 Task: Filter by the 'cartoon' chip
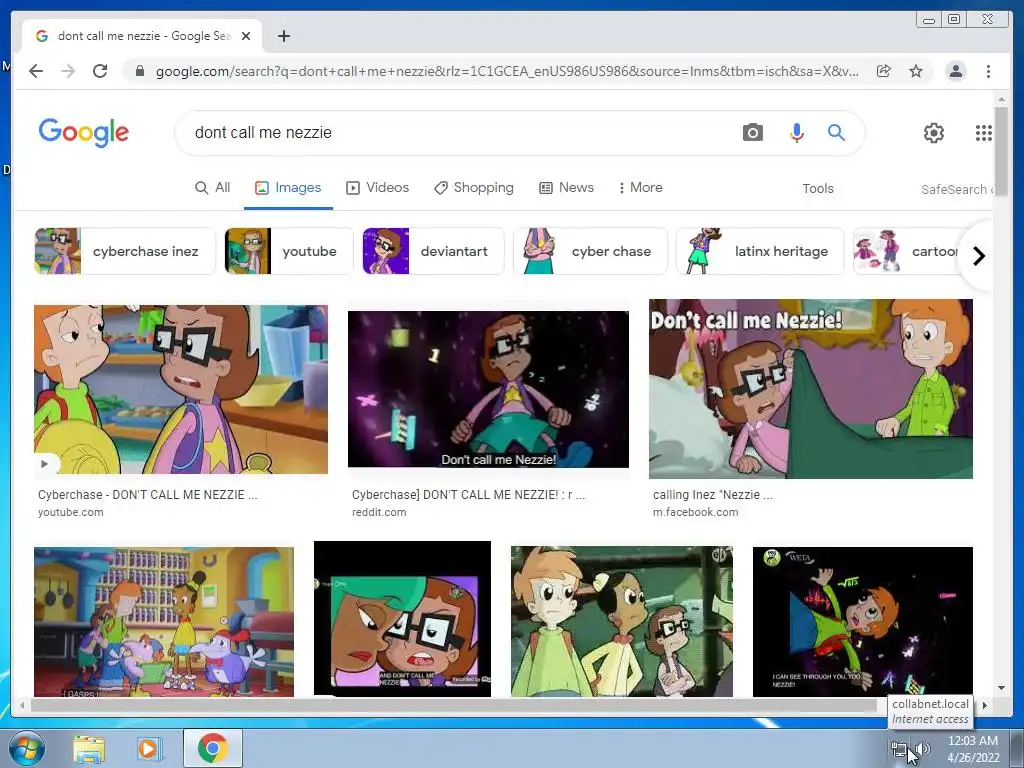pos(908,251)
